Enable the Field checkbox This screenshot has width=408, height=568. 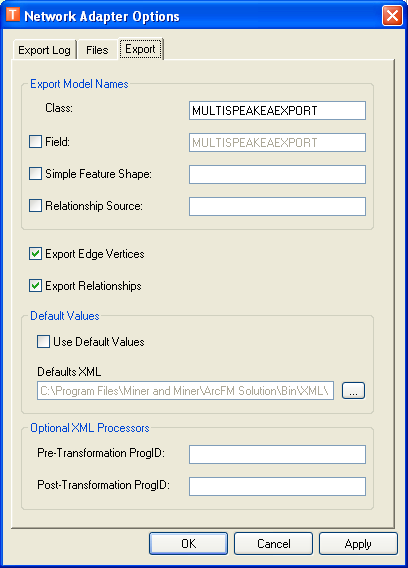pyautogui.click(x=36, y=142)
